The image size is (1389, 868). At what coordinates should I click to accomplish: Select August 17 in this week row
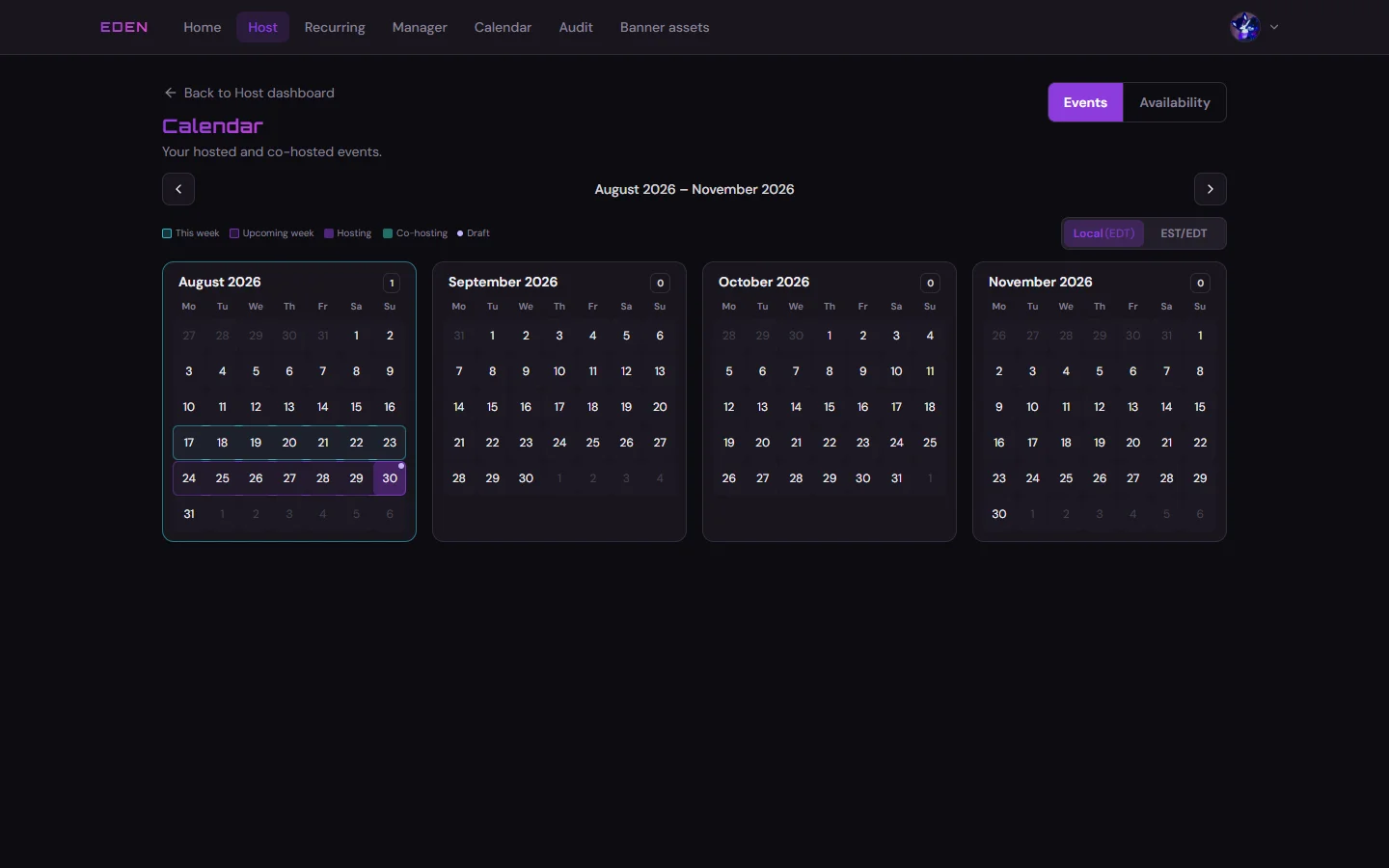click(189, 443)
